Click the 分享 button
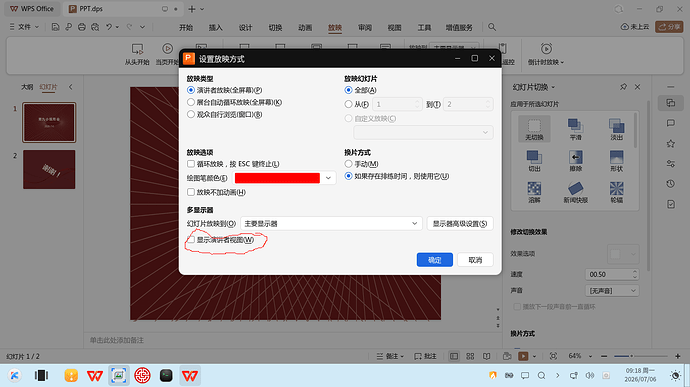 [669, 27]
